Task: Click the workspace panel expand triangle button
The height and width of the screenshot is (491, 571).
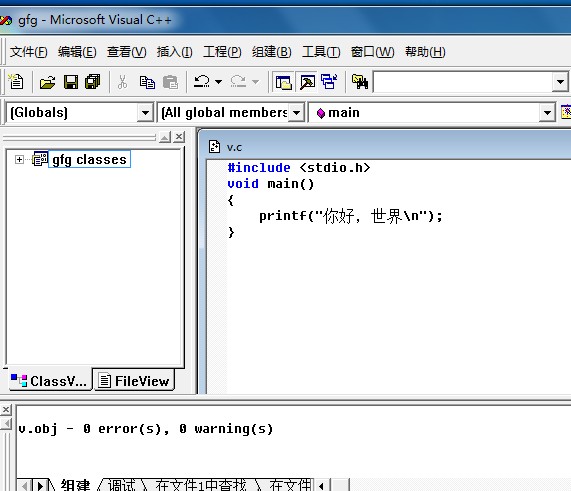Action: click(165, 137)
